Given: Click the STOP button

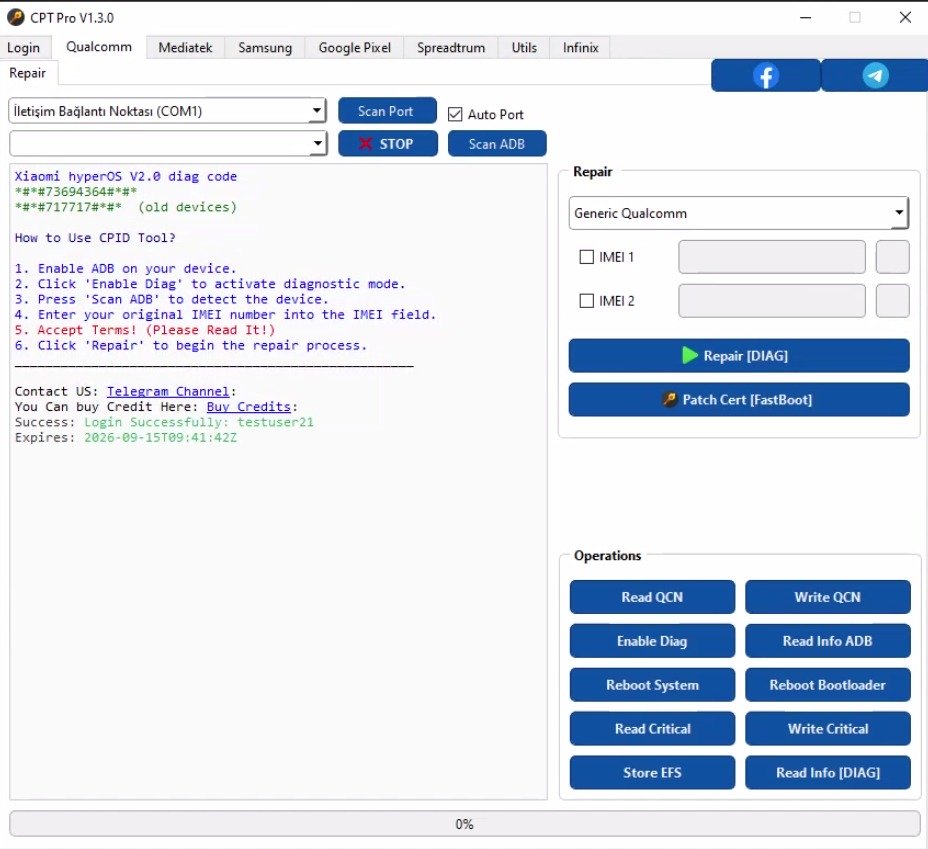Looking at the screenshot, I should pos(388,143).
